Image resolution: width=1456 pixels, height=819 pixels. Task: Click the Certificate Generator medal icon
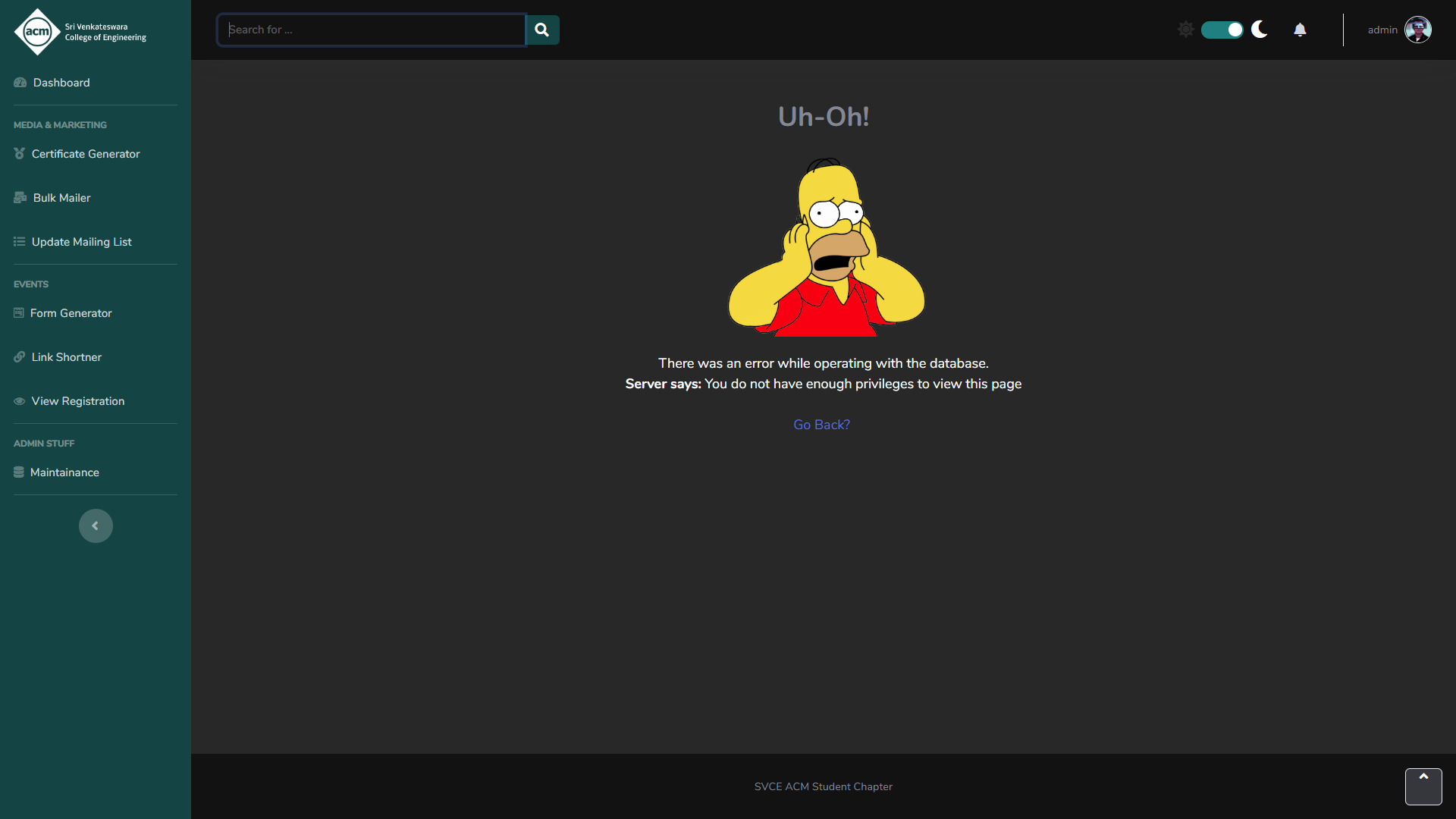point(20,153)
